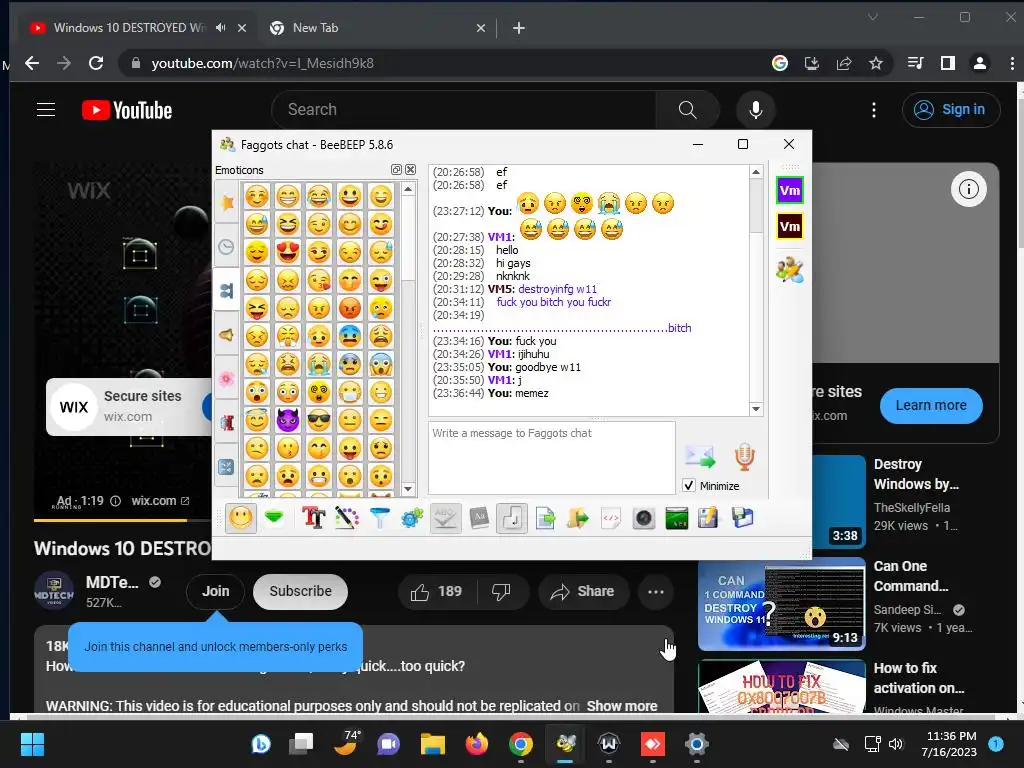Open pink flower nature emoticon tab
This screenshot has height=768, width=1024.
[x=226, y=378]
